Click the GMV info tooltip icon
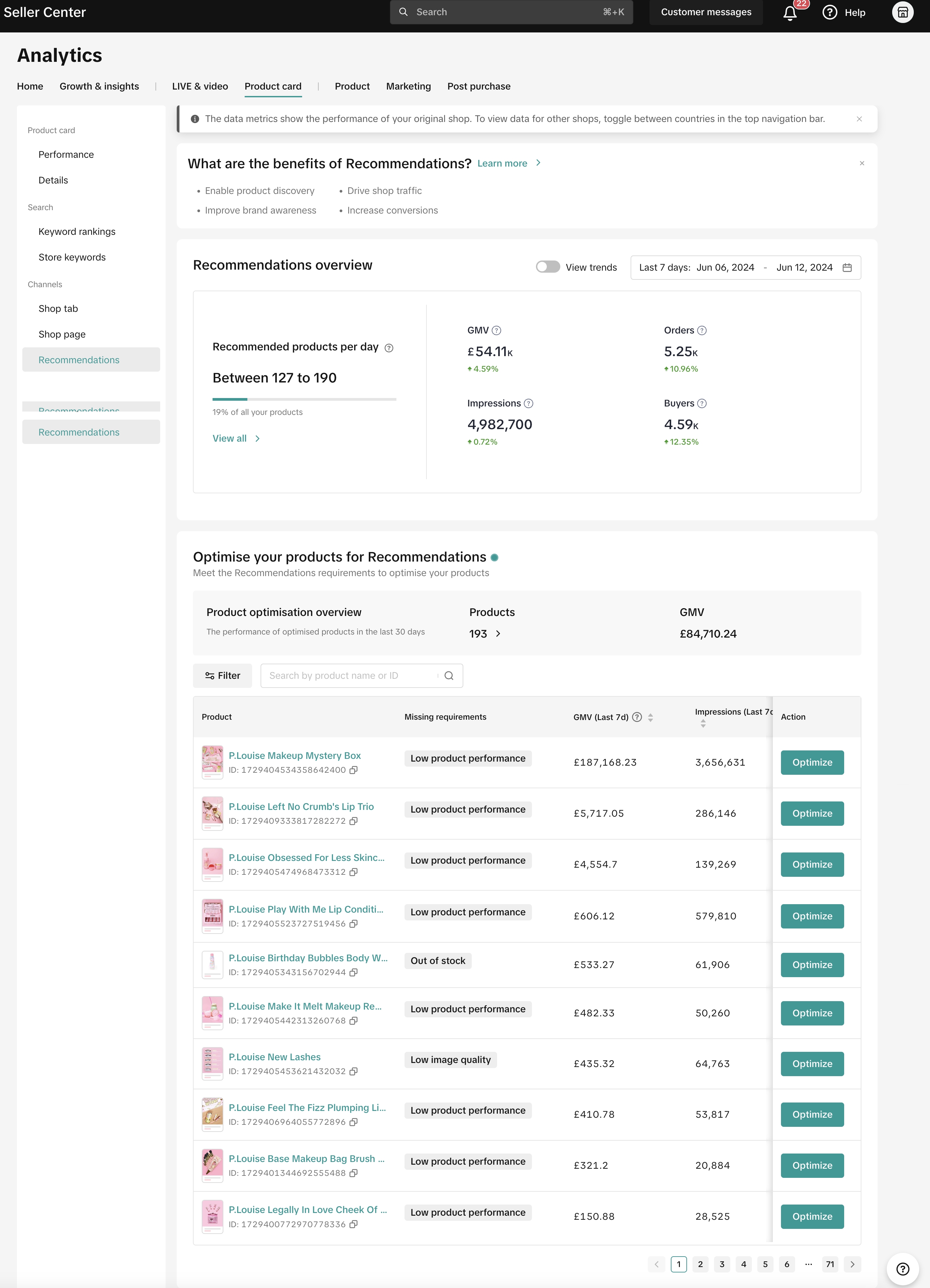930x1288 pixels. (x=496, y=330)
